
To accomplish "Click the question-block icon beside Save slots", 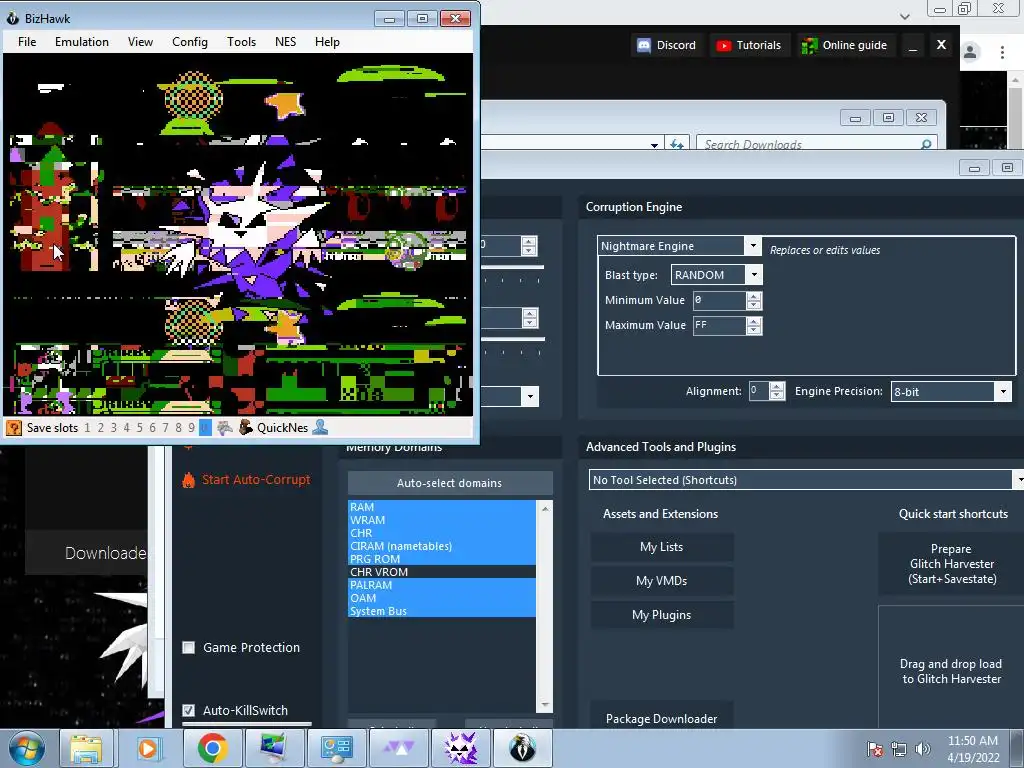I will click(x=14, y=428).
